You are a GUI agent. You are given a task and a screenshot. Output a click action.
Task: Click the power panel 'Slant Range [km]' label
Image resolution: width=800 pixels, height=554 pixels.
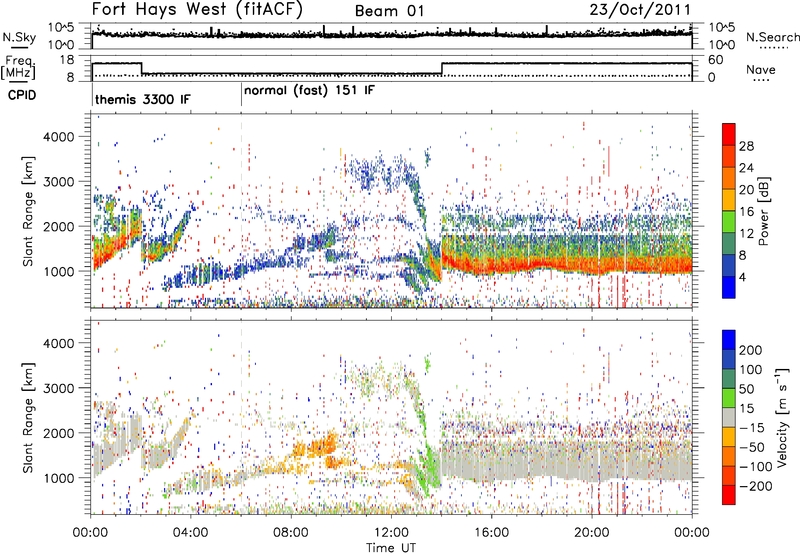[28, 211]
